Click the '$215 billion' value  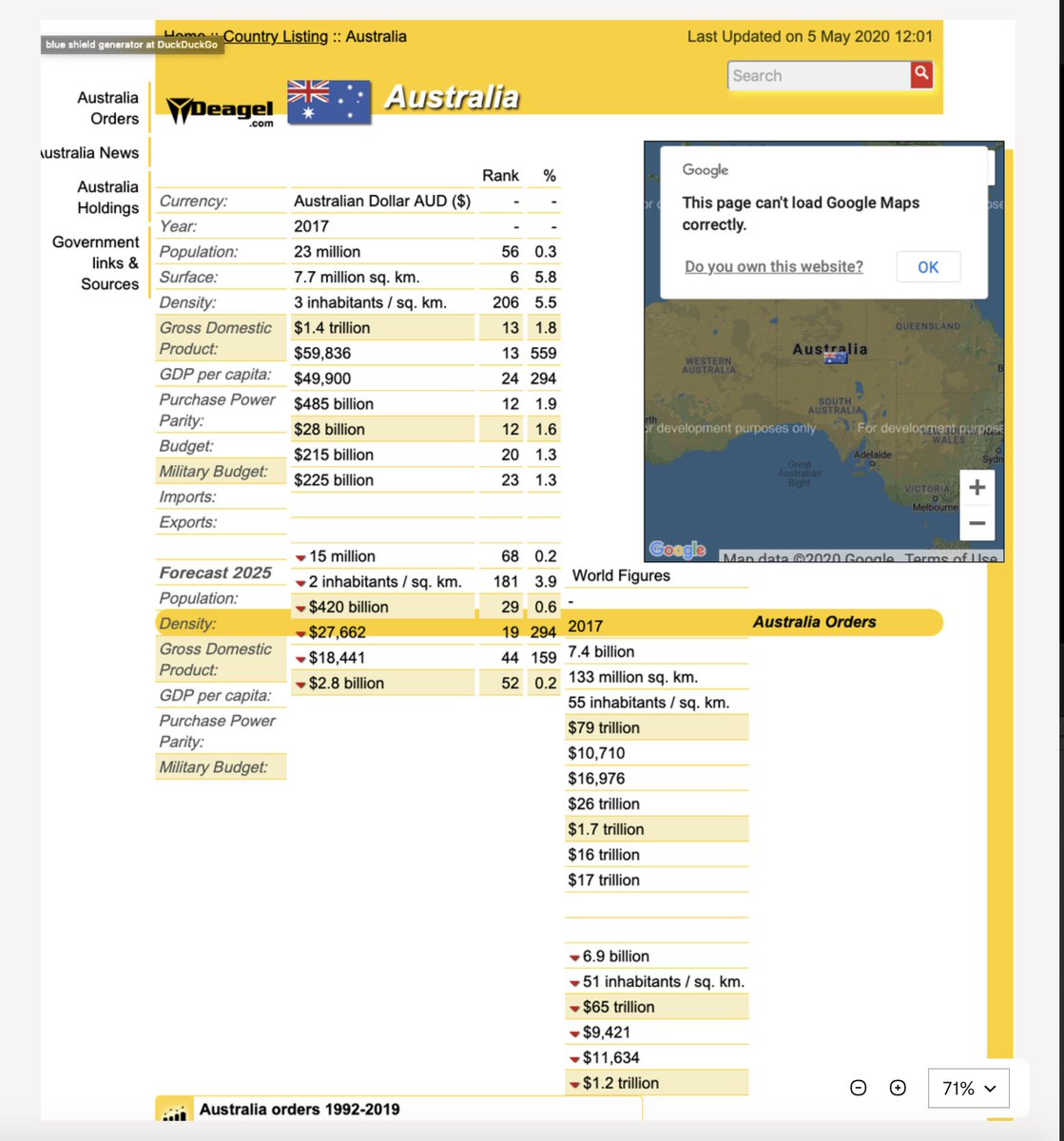click(334, 455)
